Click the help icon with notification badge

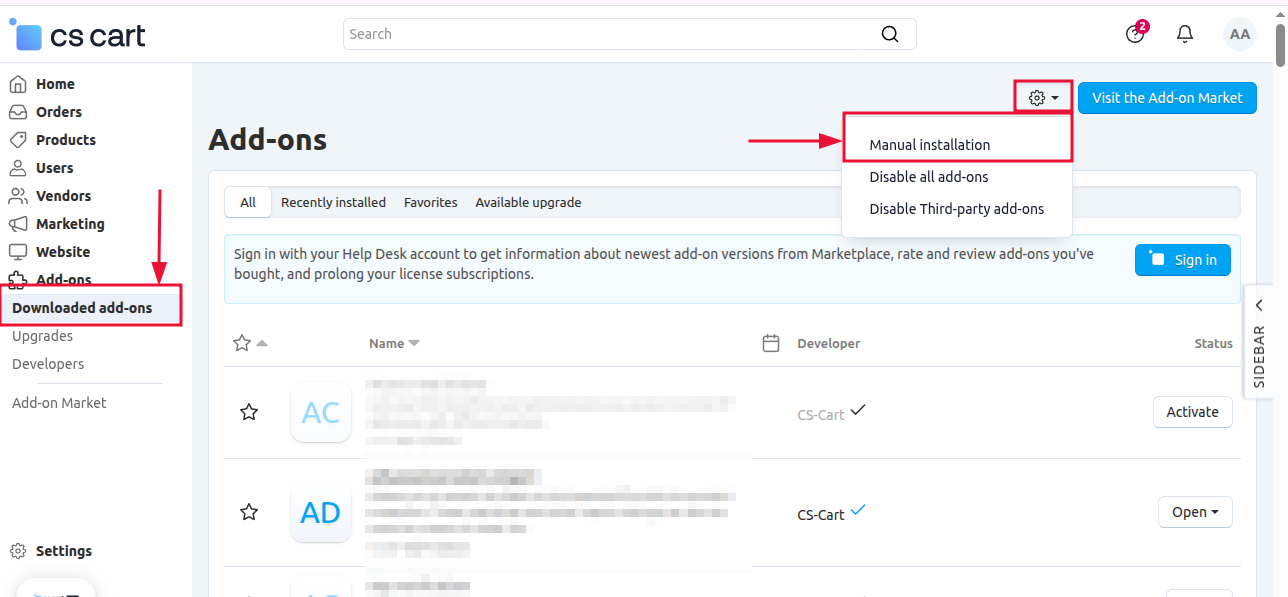pos(1135,33)
